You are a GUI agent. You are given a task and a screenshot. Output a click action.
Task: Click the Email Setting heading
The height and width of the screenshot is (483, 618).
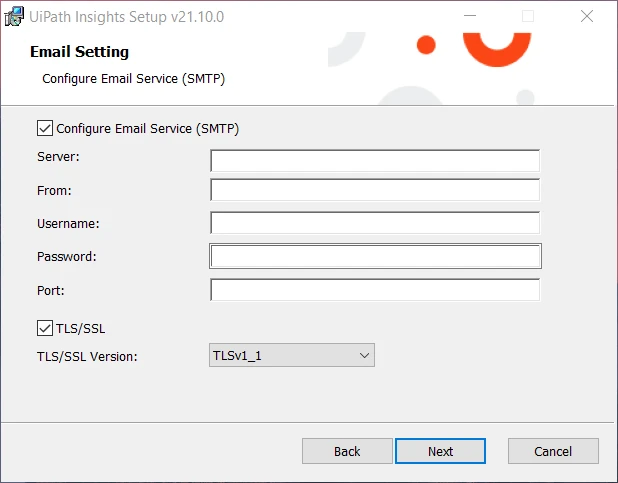pyautogui.click(x=79, y=52)
